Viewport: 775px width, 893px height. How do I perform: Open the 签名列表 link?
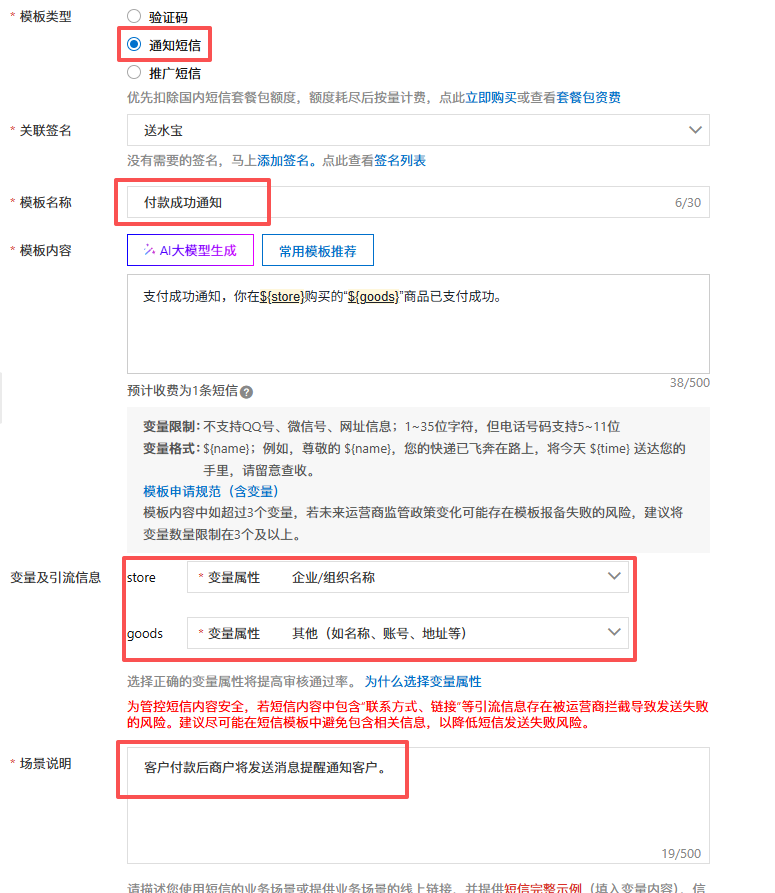click(x=400, y=160)
